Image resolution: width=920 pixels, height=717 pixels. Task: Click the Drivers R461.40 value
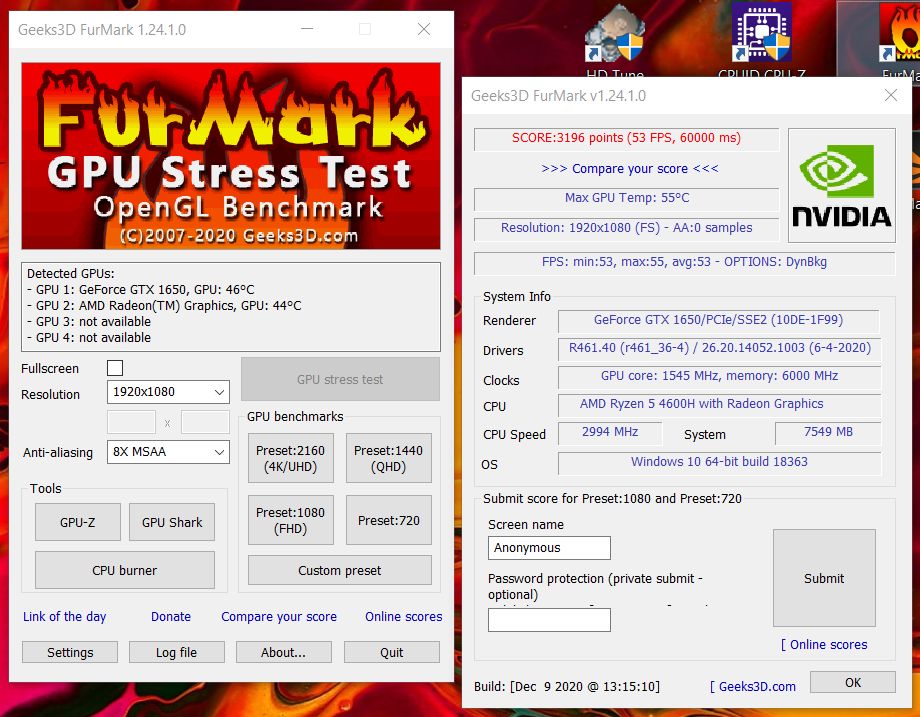[x=719, y=348]
